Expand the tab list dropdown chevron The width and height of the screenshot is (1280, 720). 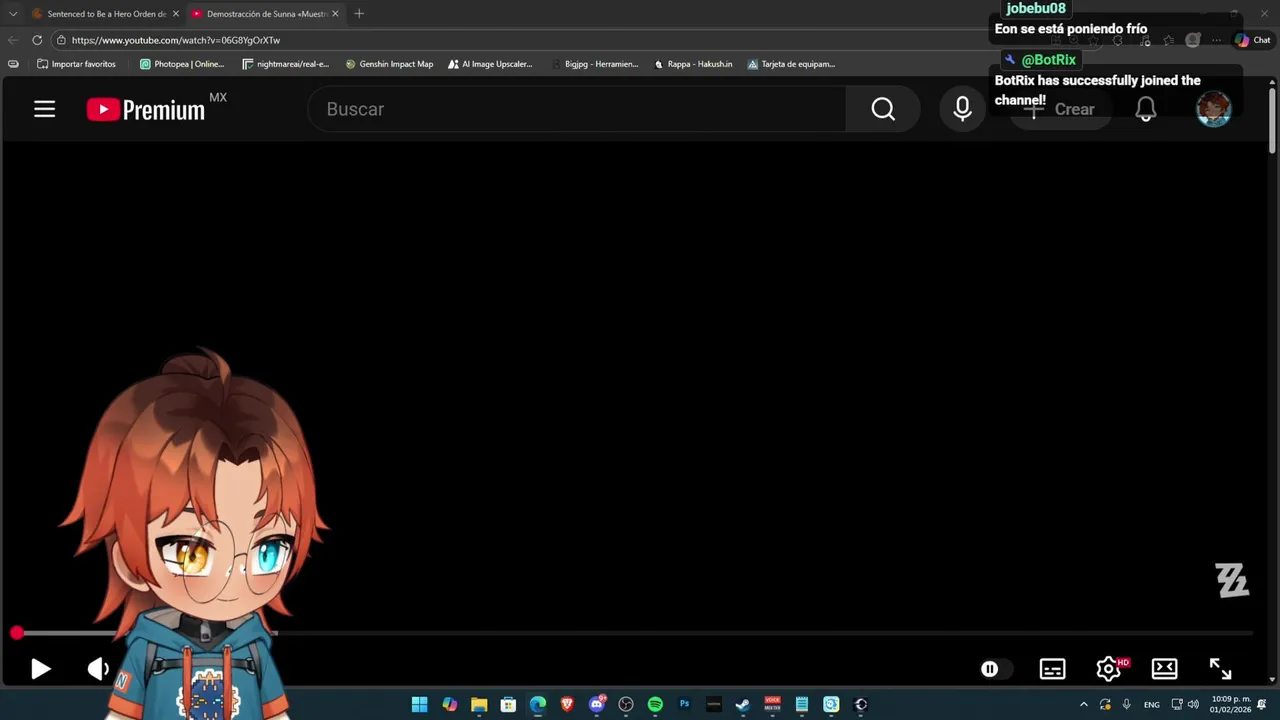tap(13, 14)
